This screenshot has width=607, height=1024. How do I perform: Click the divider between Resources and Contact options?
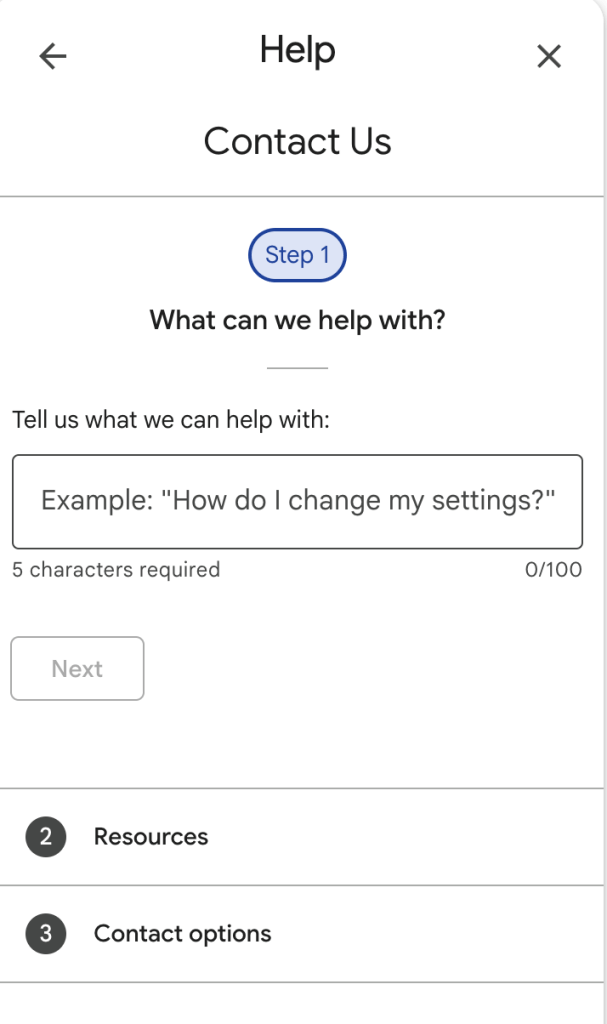click(x=300, y=885)
